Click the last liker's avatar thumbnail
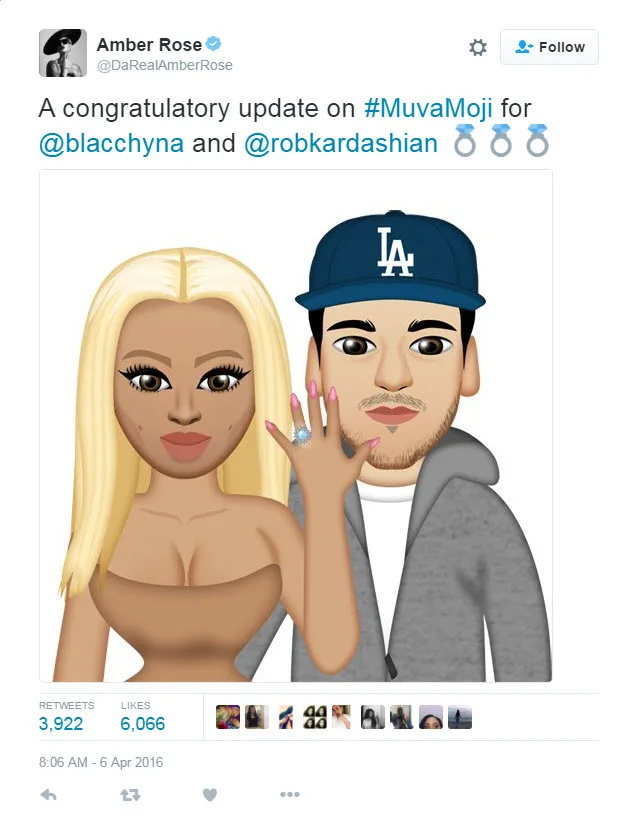 [460, 717]
